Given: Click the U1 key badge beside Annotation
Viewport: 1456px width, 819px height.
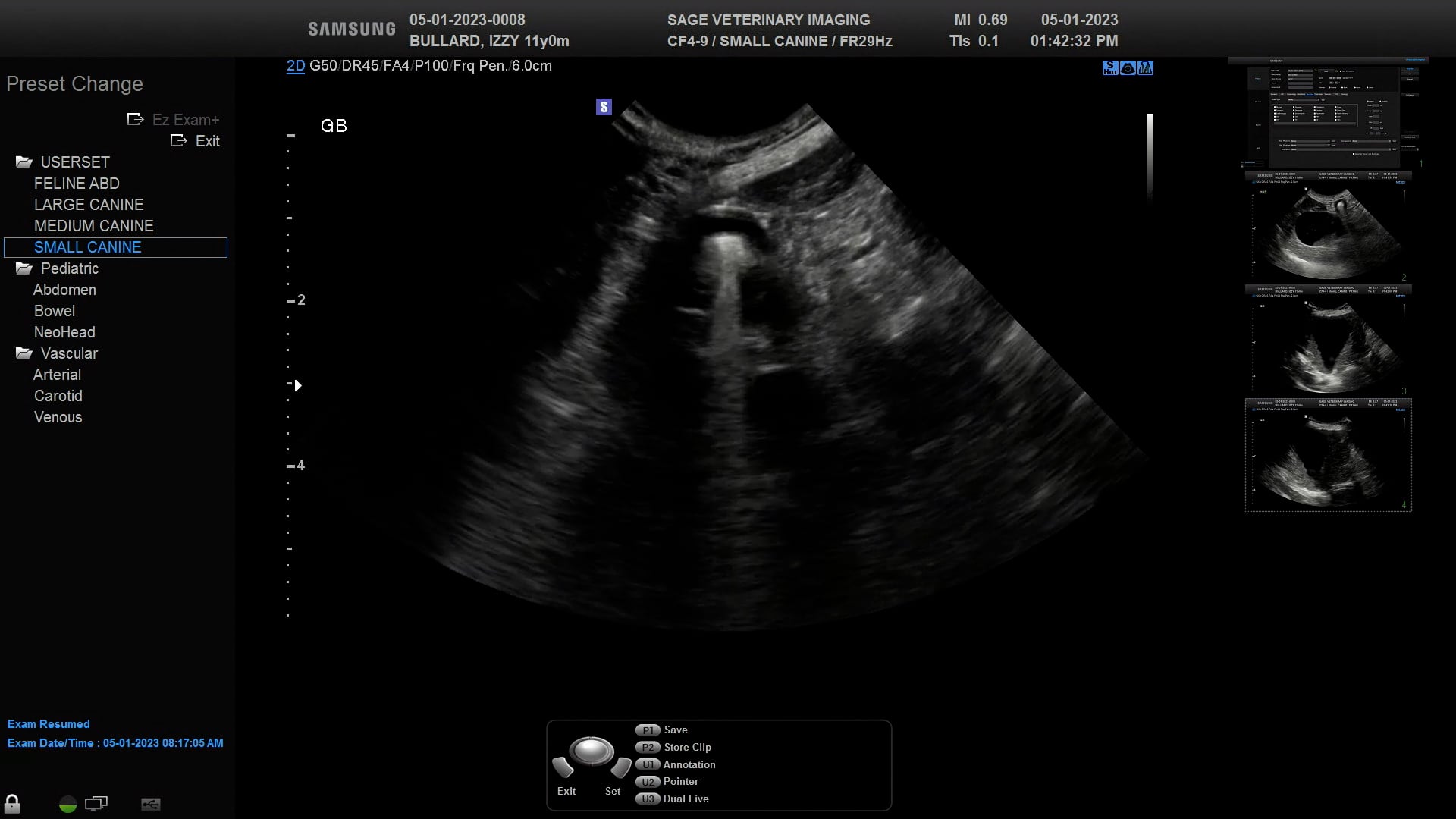Looking at the screenshot, I should point(648,765).
